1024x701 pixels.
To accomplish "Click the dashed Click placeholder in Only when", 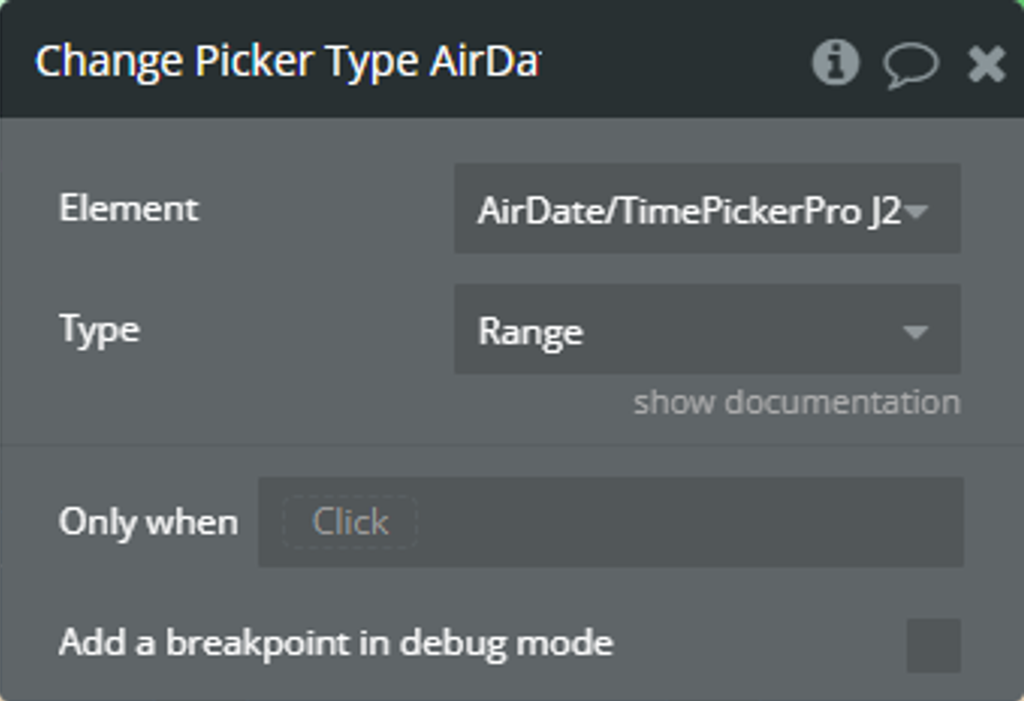I will click(x=350, y=522).
